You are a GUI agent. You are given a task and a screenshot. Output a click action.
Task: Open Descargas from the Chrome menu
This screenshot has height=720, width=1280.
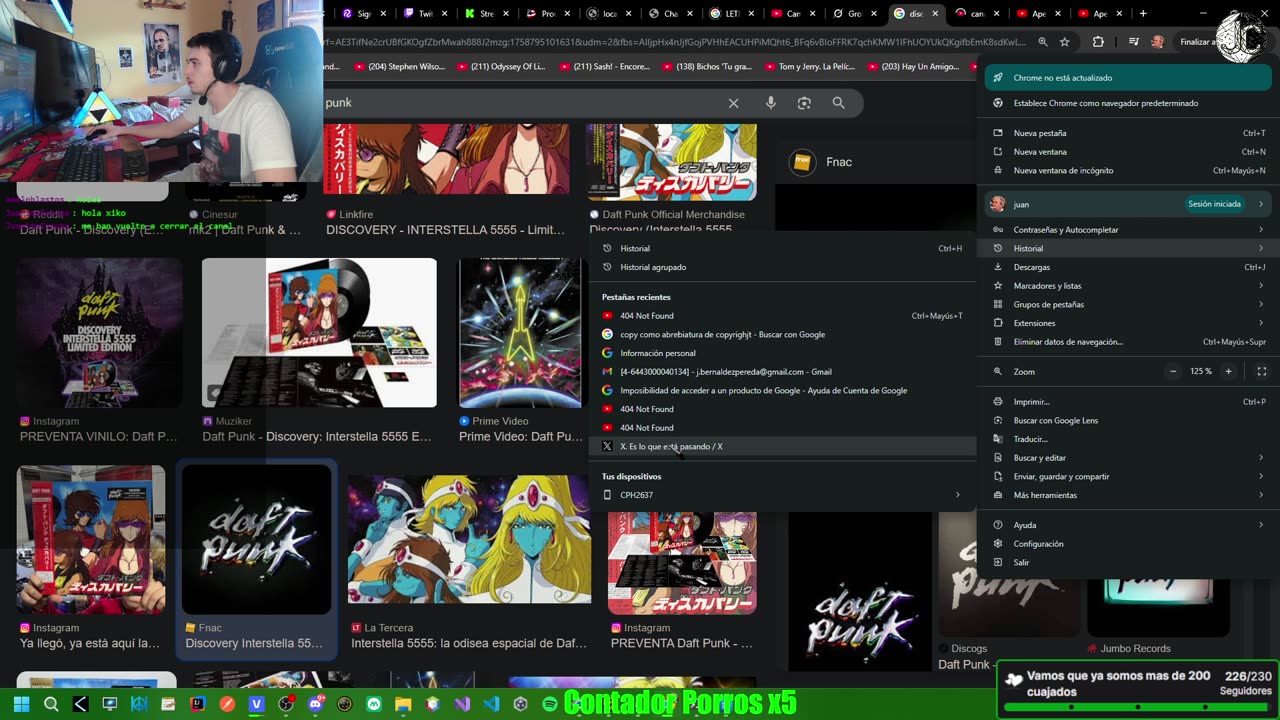pos(1128,267)
